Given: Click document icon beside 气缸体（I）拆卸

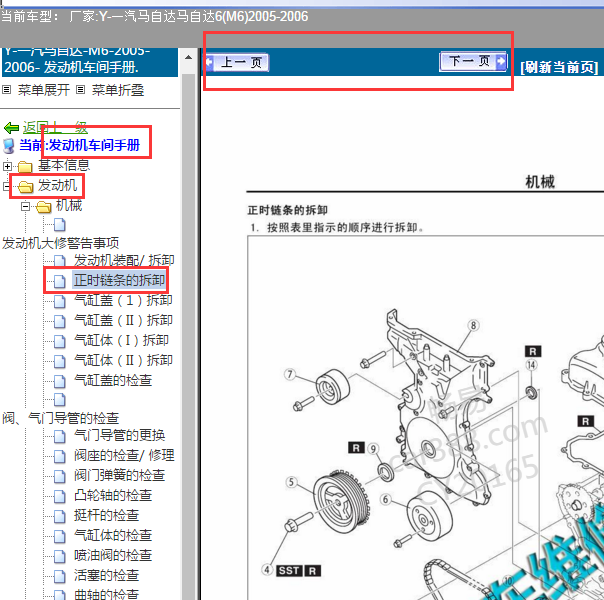Looking at the screenshot, I should pyautogui.click(x=60, y=341).
